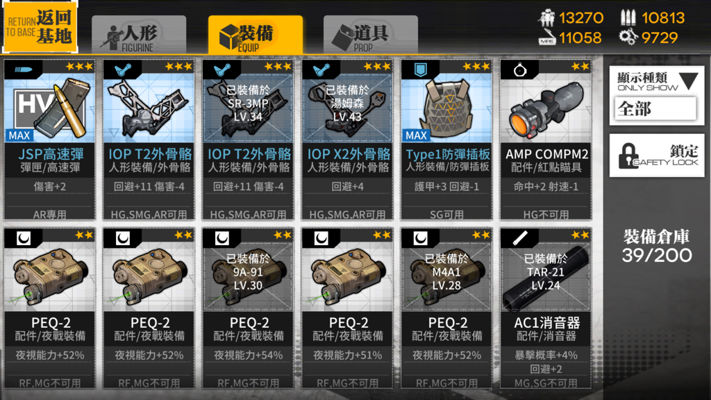Open the 裝備 Equip tab

pyautogui.click(x=255, y=35)
